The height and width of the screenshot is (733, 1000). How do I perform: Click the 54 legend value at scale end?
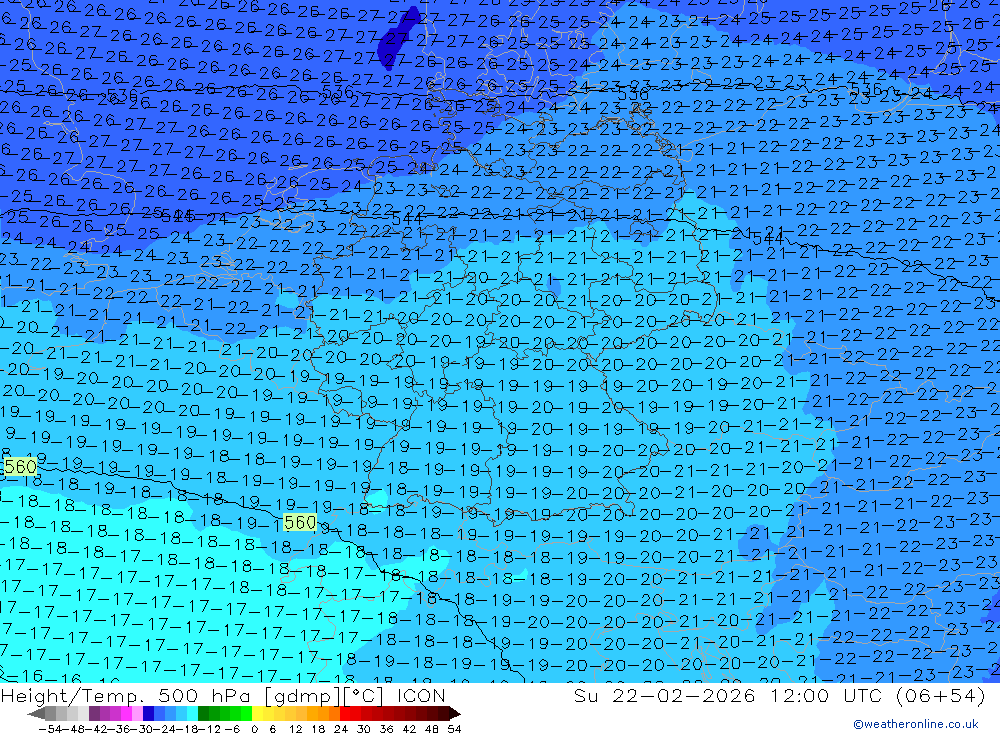pyautogui.click(x=454, y=729)
